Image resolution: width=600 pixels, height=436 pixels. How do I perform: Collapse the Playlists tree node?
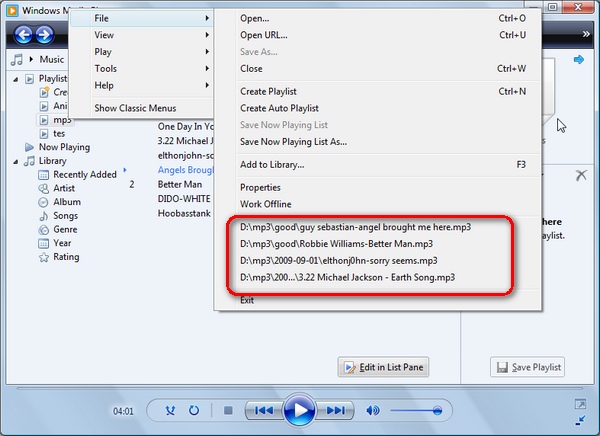point(16,79)
